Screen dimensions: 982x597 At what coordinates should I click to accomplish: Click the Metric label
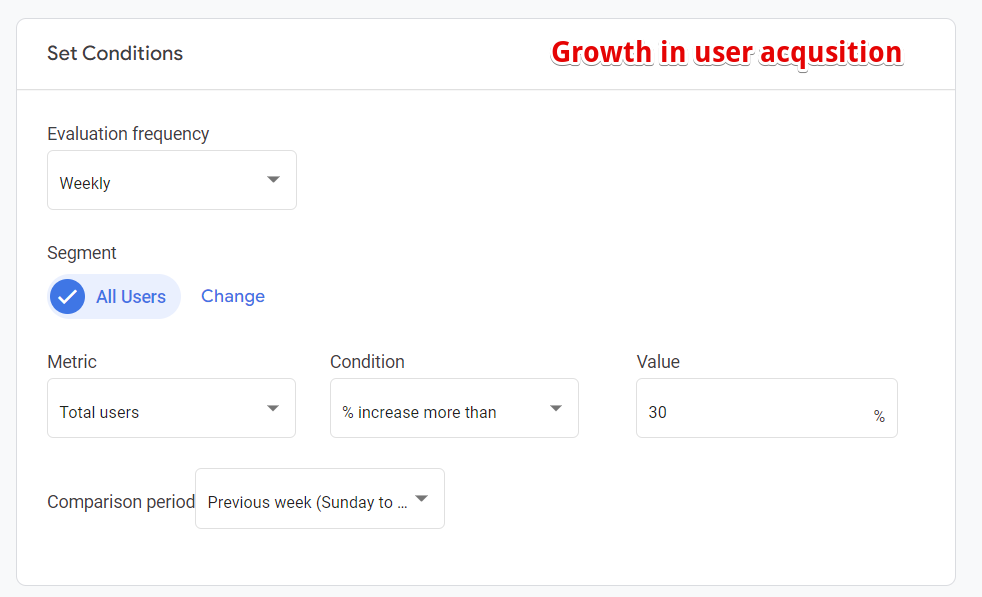[72, 362]
